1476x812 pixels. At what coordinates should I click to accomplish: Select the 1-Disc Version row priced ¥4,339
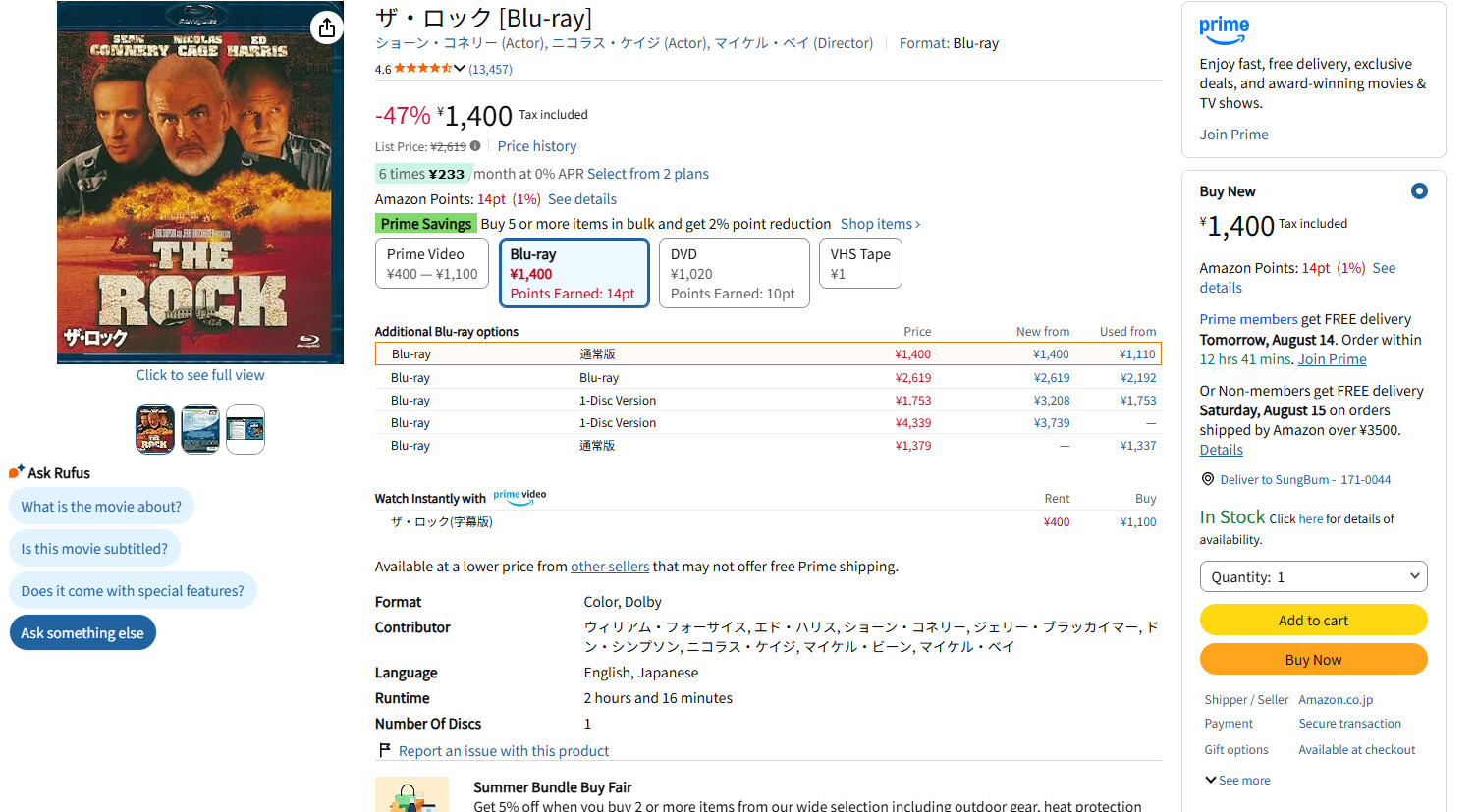(768, 422)
